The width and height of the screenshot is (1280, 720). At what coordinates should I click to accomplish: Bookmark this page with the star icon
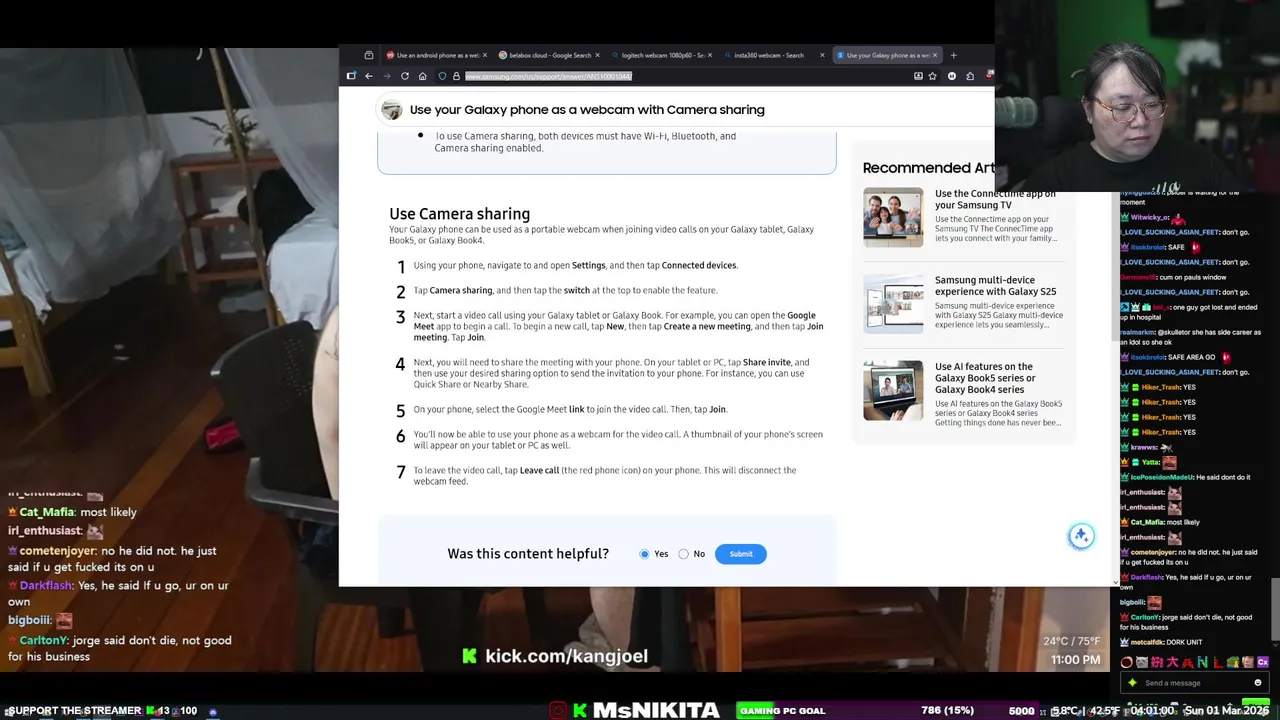(x=933, y=76)
